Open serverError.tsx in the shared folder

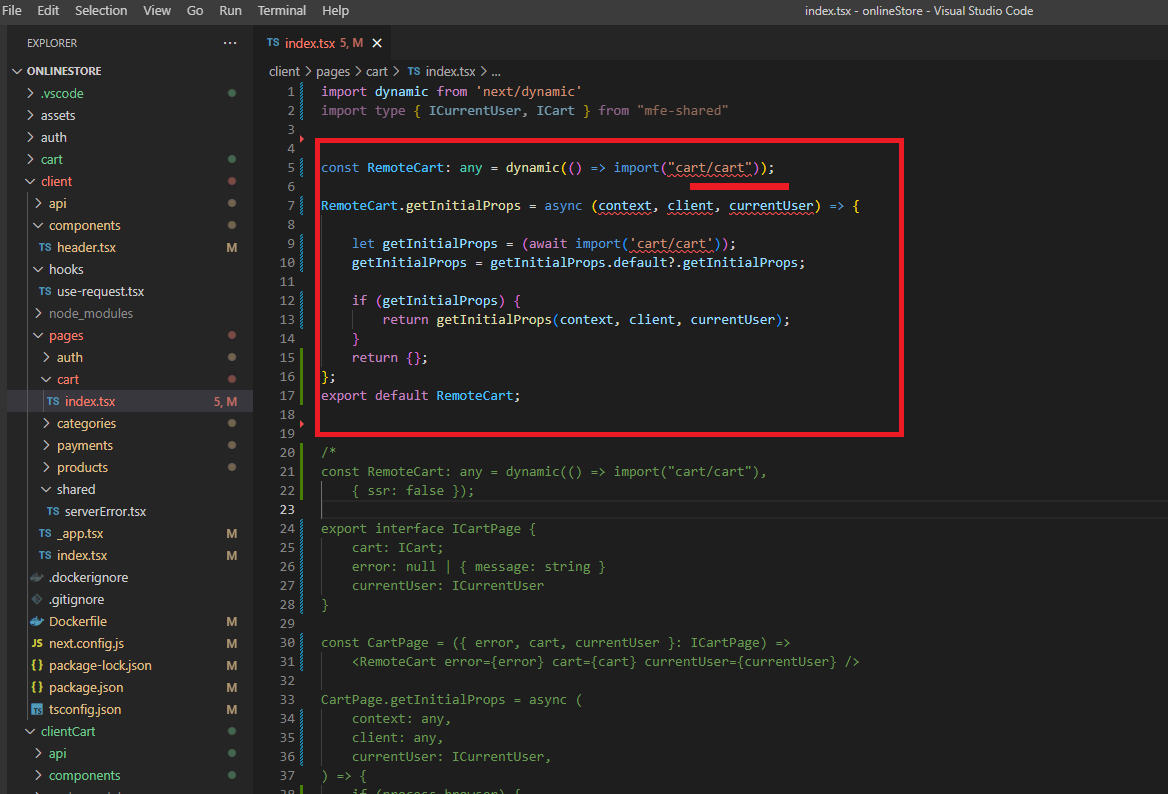[x=105, y=511]
